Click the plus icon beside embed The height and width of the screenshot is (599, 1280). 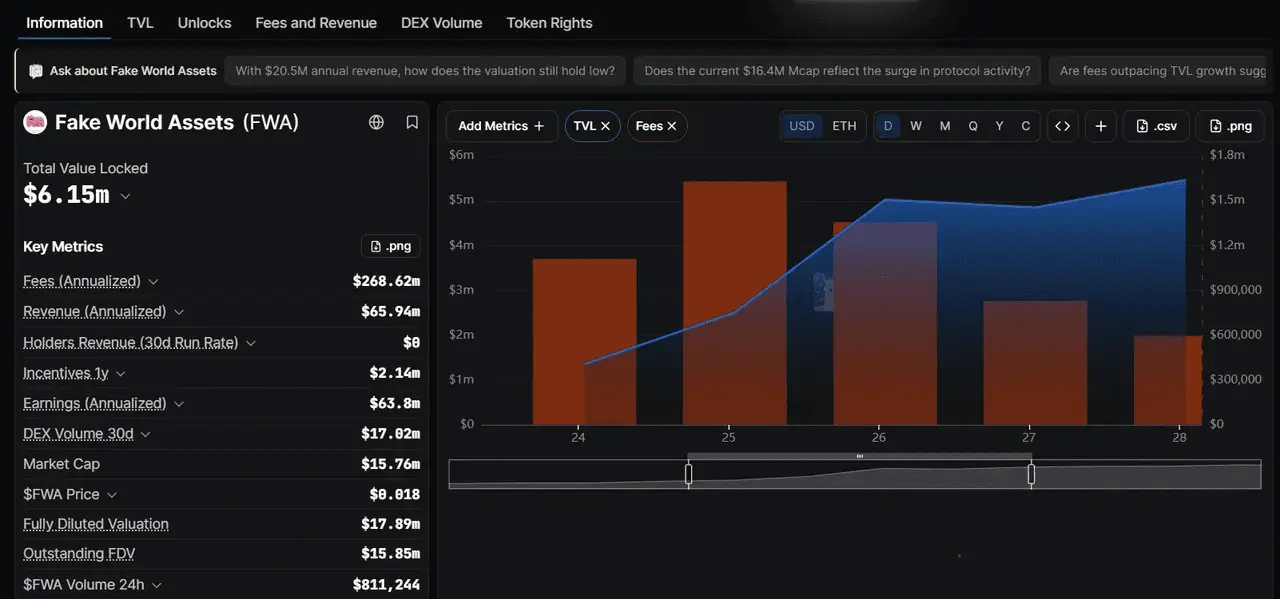(1101, 126)
